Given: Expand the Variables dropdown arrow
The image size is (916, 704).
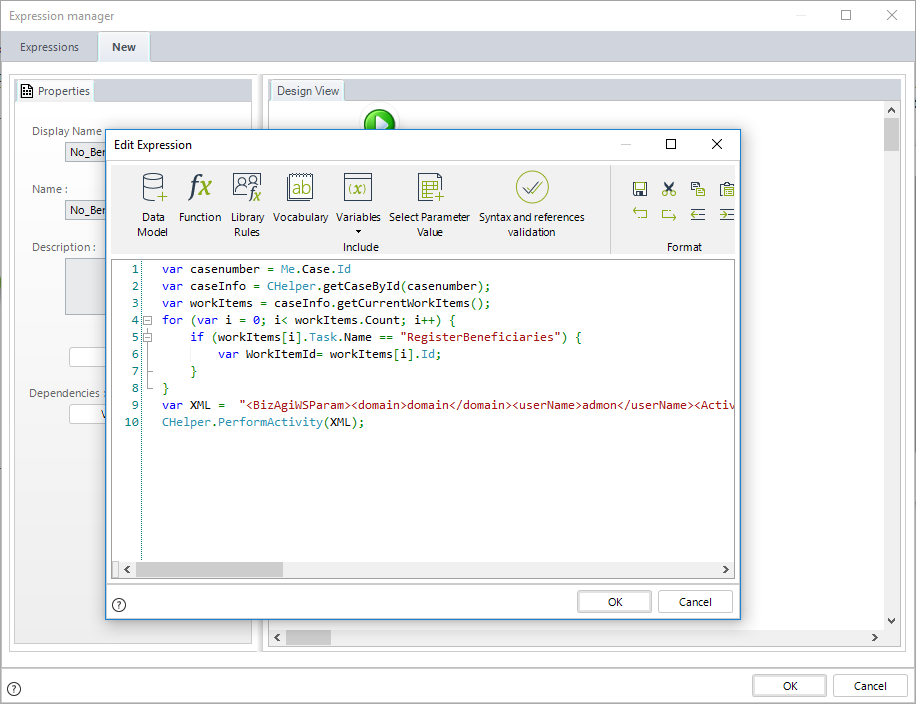Looking at the screenshot, I should coord(359,232).
